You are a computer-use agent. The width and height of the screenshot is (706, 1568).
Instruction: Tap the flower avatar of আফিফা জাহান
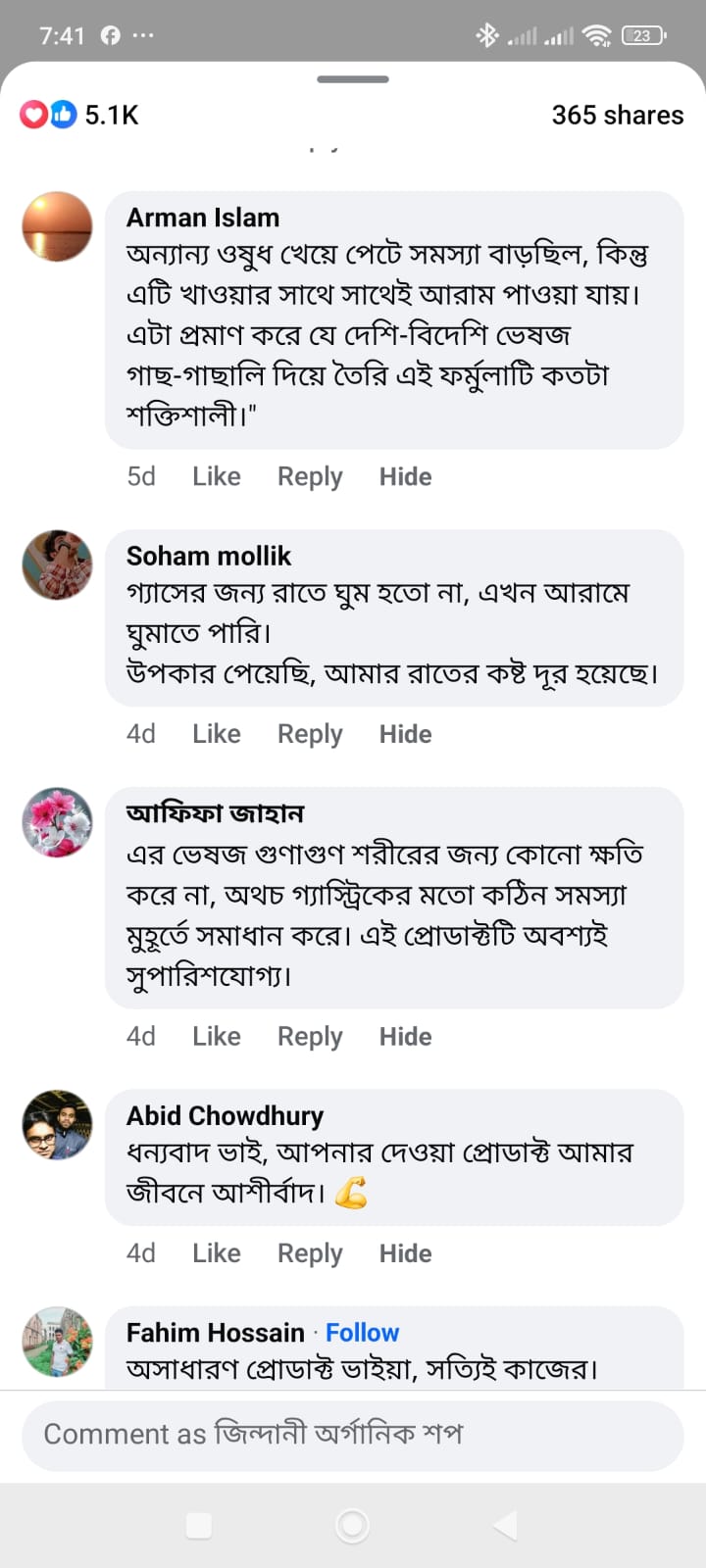(57, 822)
